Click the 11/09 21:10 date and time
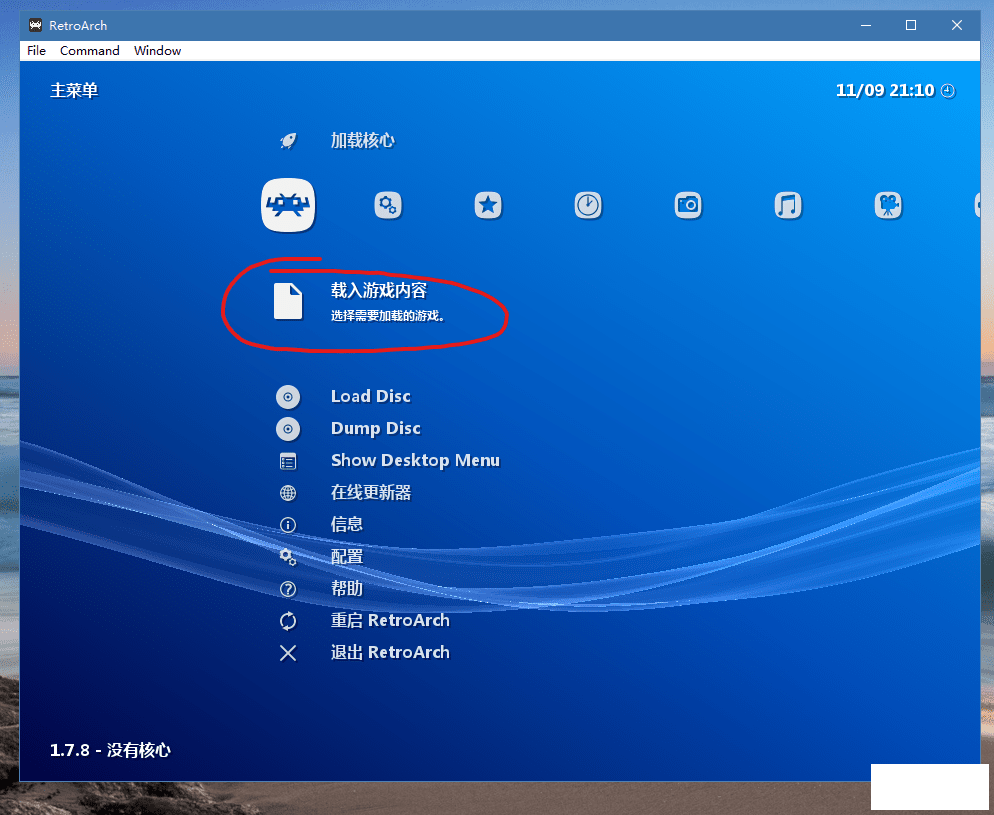The height and width of the screenshot is (815, 994). click(x=885, y=91)
